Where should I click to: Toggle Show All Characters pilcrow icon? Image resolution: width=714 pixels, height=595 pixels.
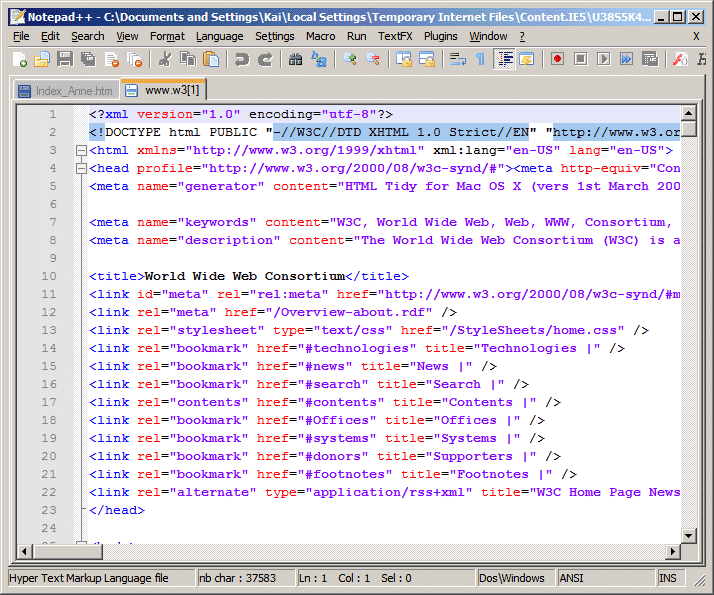481,59
